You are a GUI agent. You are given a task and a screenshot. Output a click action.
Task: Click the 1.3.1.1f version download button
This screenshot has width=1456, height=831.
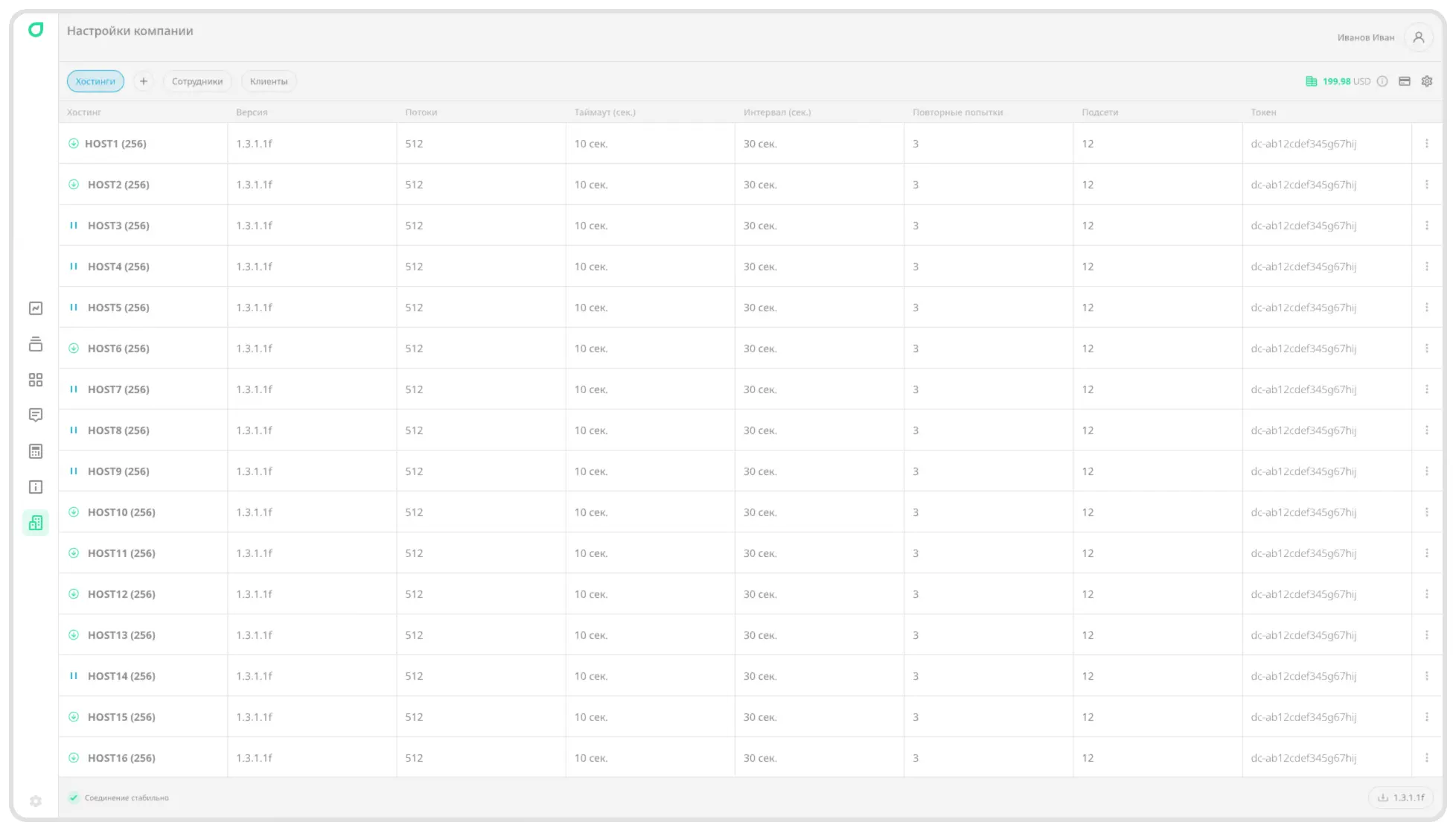point(1401,797)
